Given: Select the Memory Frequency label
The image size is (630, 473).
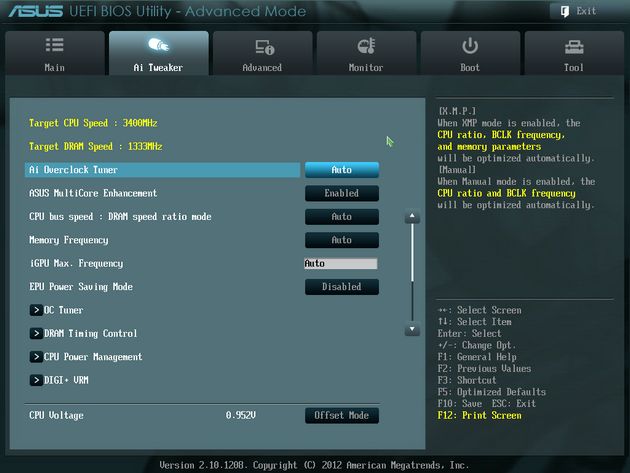Looking at the screenshot, I should tap(69, 240).
